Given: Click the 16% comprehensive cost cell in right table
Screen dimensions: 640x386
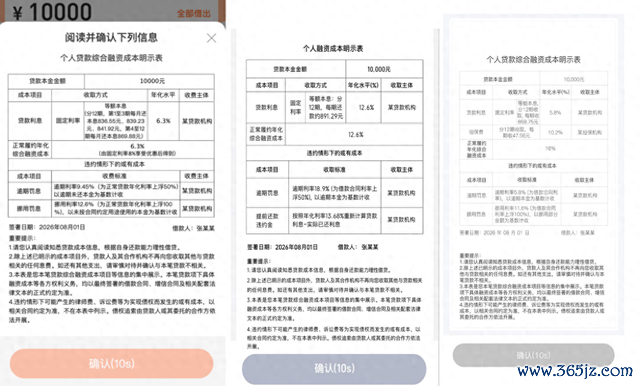Looking at the screenshot, I should coord(550,149).
